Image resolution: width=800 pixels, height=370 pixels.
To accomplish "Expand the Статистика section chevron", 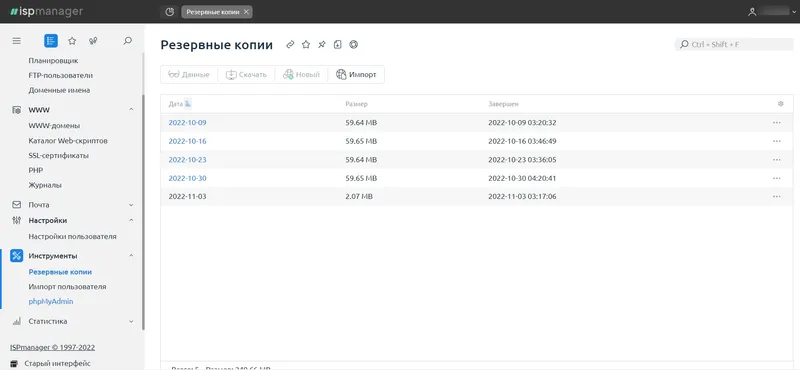I will point(131,322).
